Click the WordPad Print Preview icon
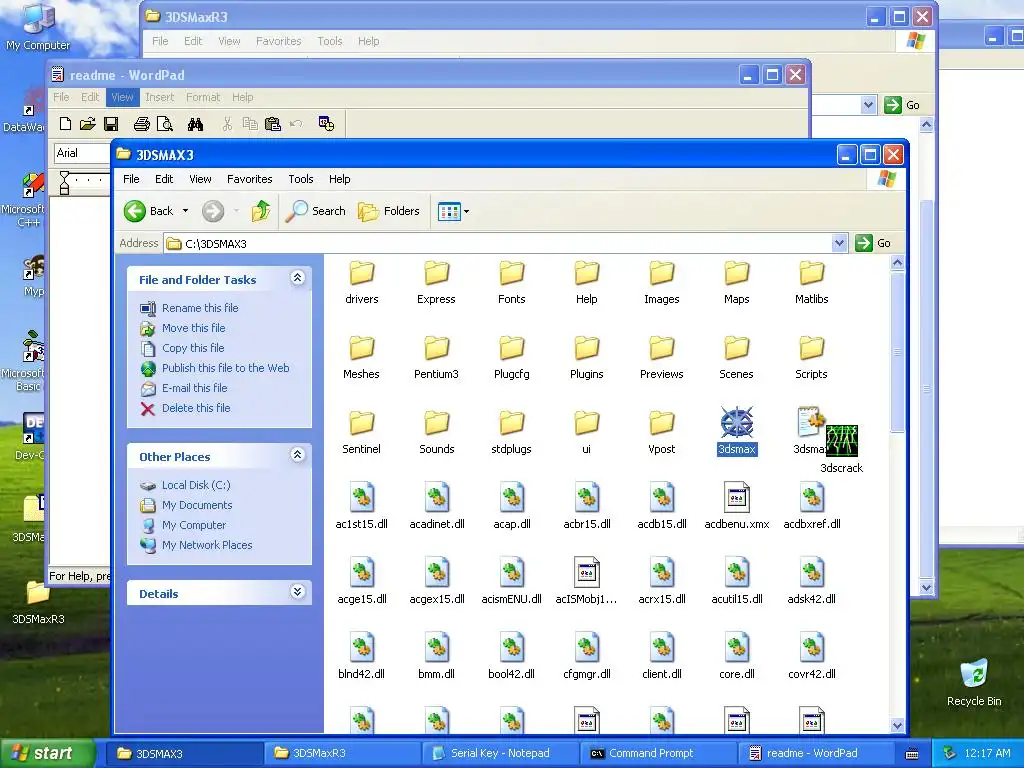The image size is (1024, 768). pos(165,123)
